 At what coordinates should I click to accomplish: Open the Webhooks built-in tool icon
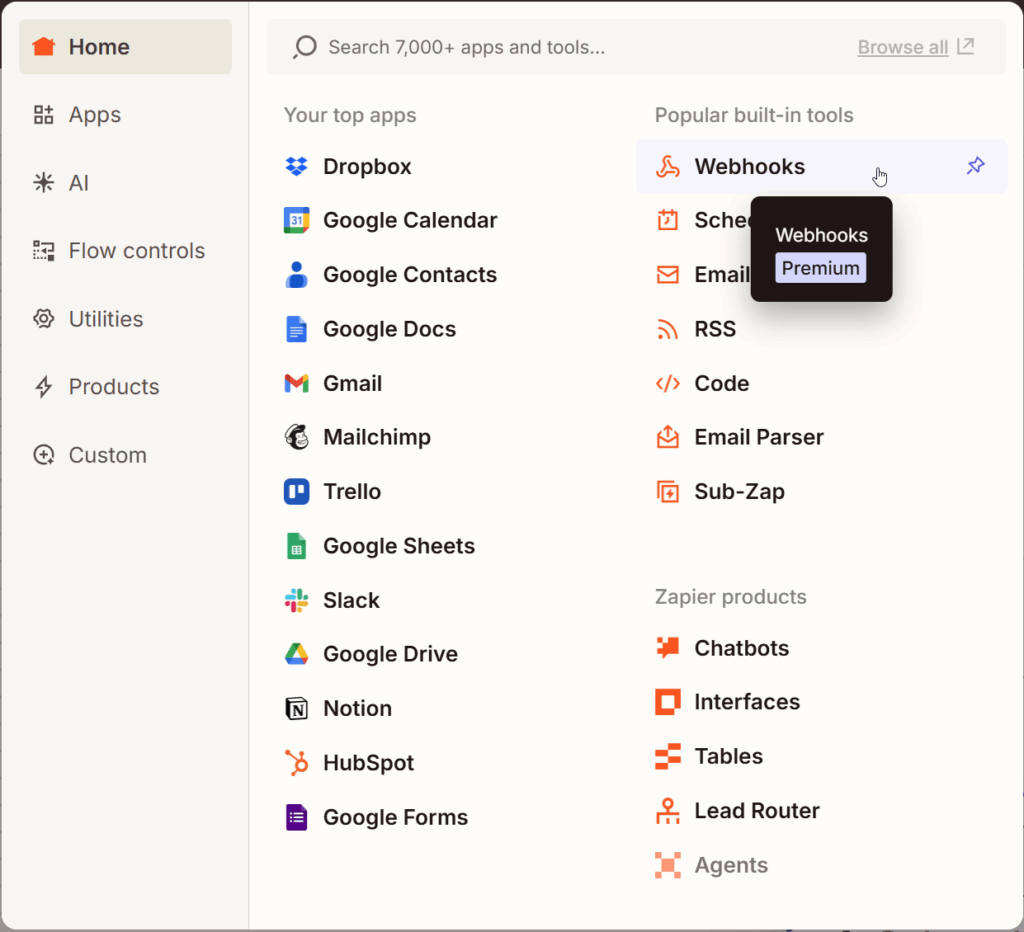click(x=667, y=166)
